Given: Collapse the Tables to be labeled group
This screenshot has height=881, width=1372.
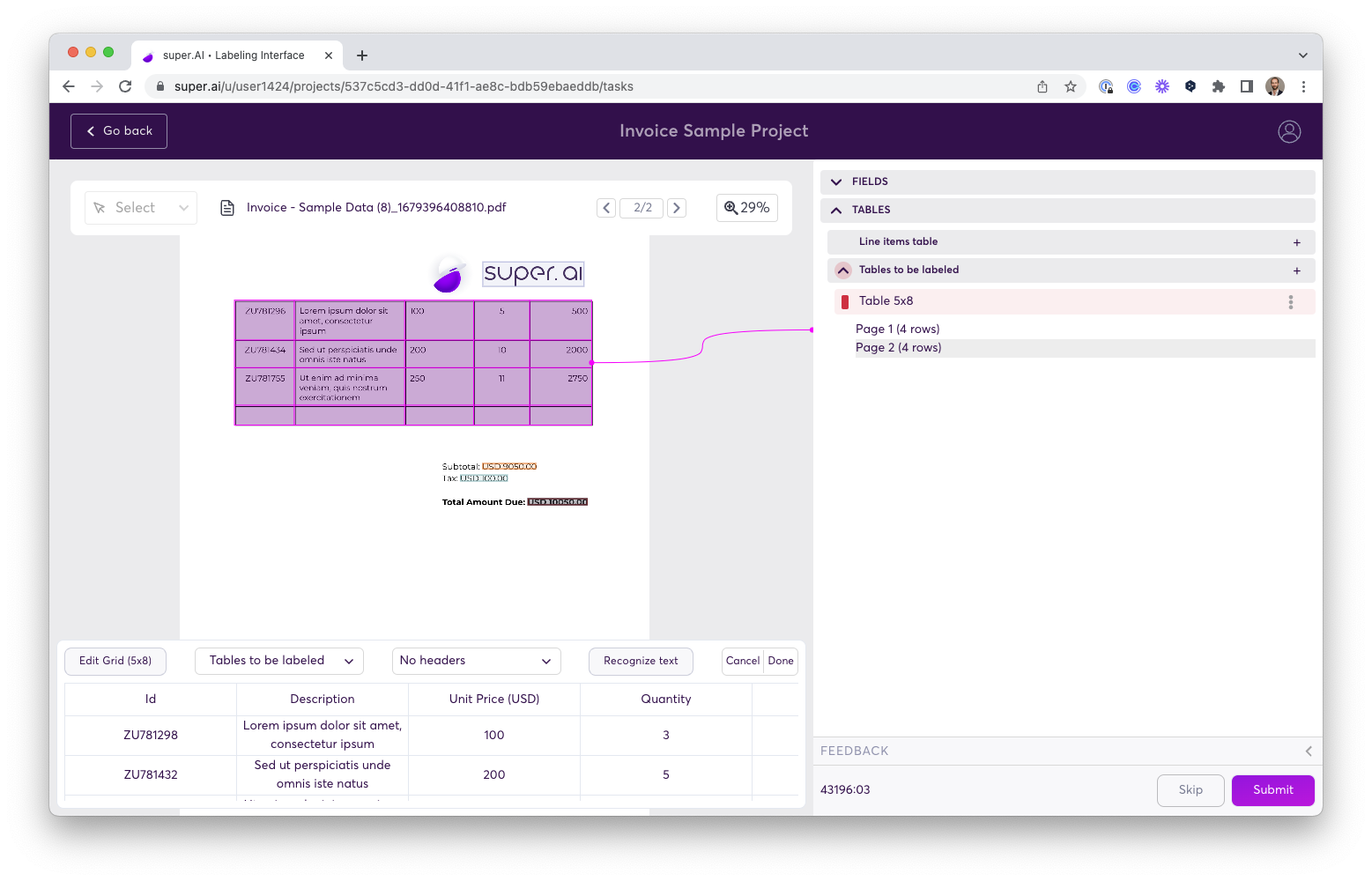Looking at the screenshot, I should [x=843, y=270].
